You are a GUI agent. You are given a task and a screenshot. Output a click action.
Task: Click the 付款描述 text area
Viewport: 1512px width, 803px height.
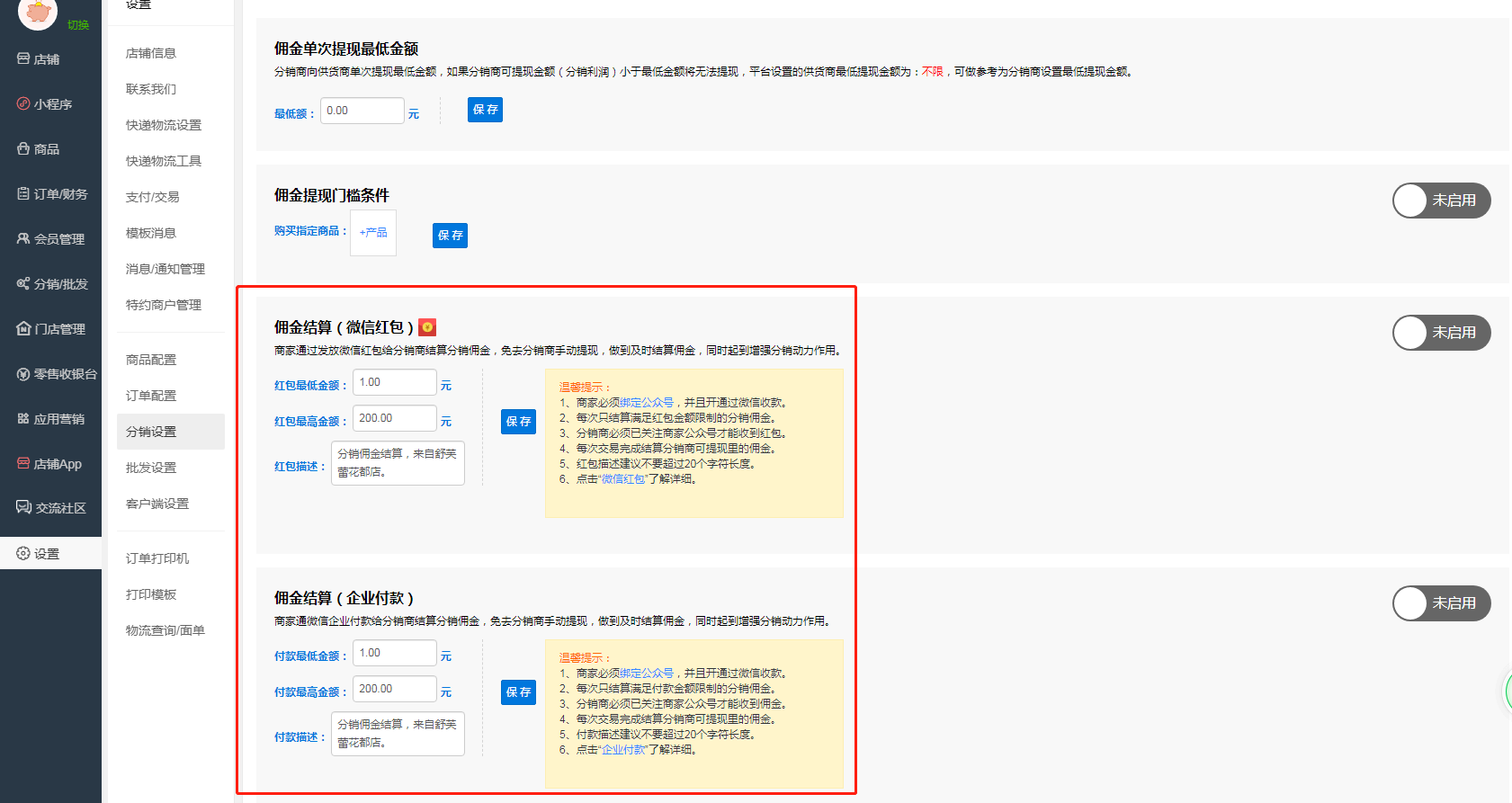tap(398, 734)
